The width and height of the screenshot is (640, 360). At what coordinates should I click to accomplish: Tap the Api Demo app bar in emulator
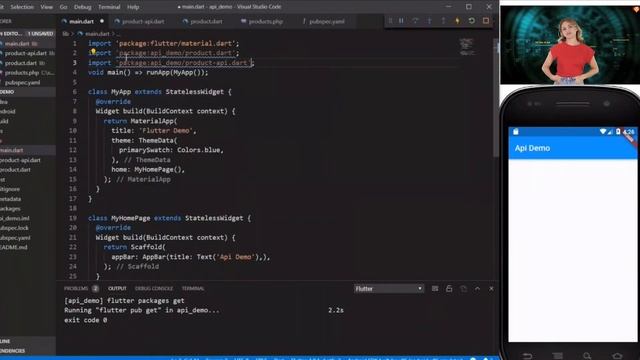[573, 148]
